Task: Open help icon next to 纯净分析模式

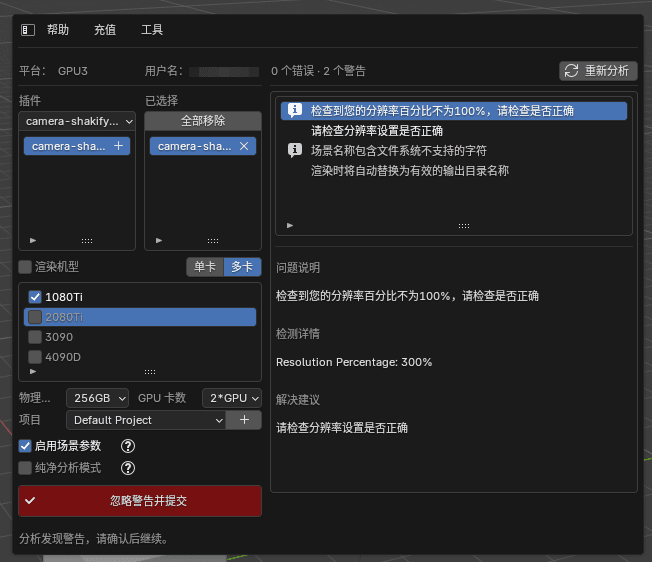Action: tap(128, 468)
